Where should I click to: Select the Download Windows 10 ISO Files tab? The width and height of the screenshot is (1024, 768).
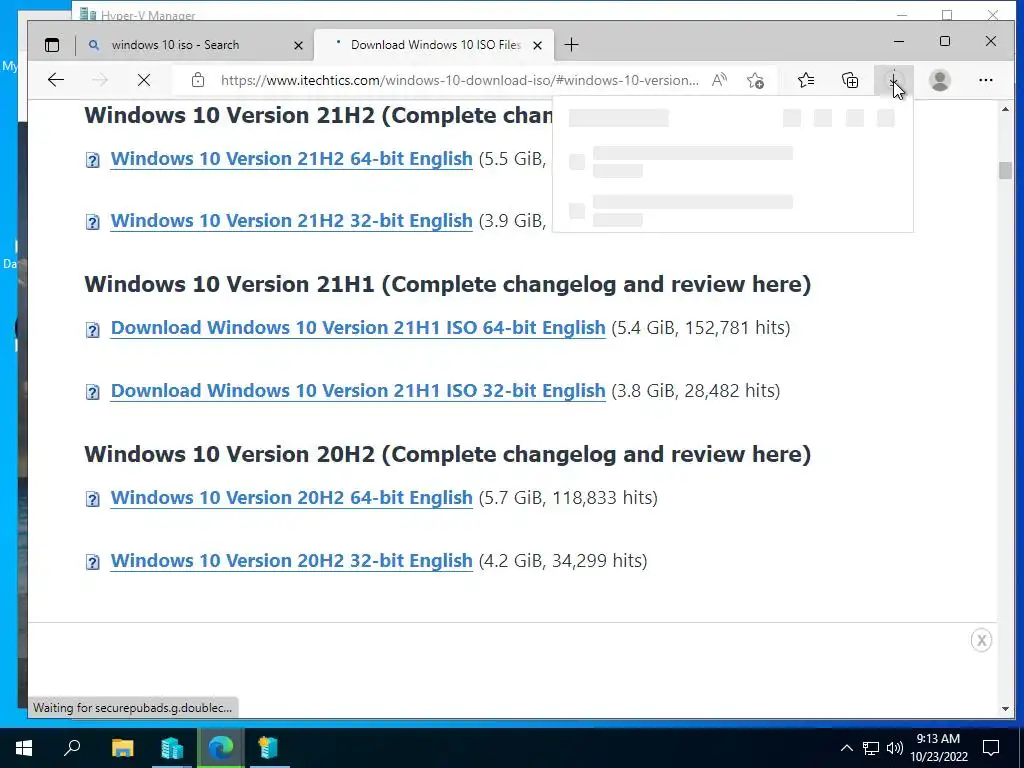tap(434, 45)
